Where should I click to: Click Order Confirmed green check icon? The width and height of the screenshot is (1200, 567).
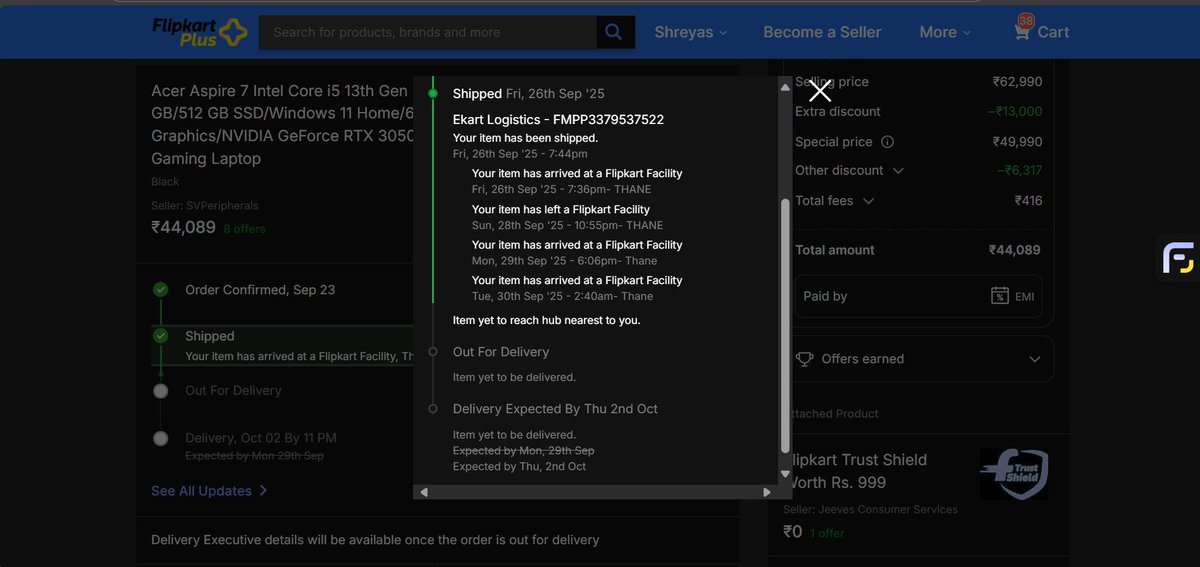160,290
